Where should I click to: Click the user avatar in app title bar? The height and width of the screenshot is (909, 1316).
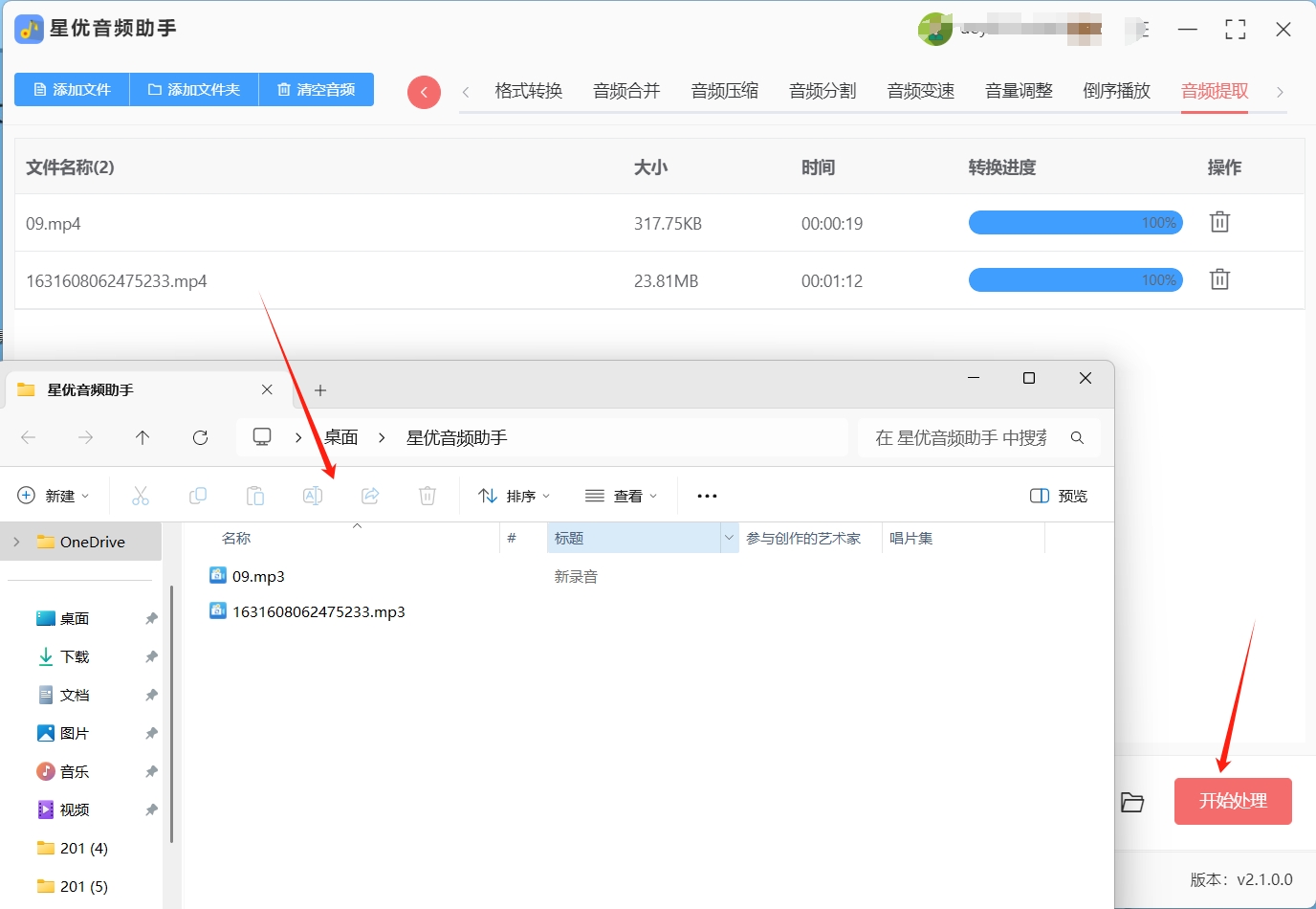(x=935, y=29)
